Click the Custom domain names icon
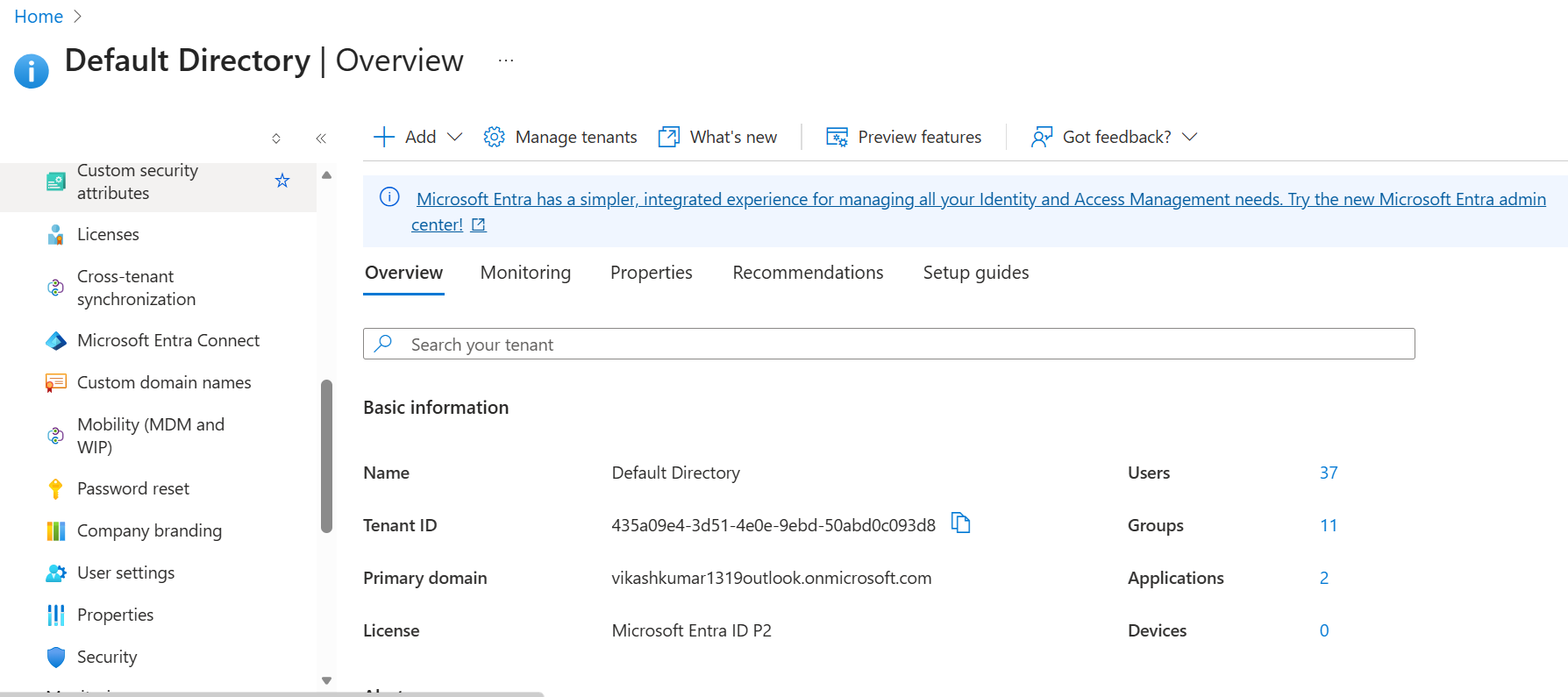 [55, 382]
